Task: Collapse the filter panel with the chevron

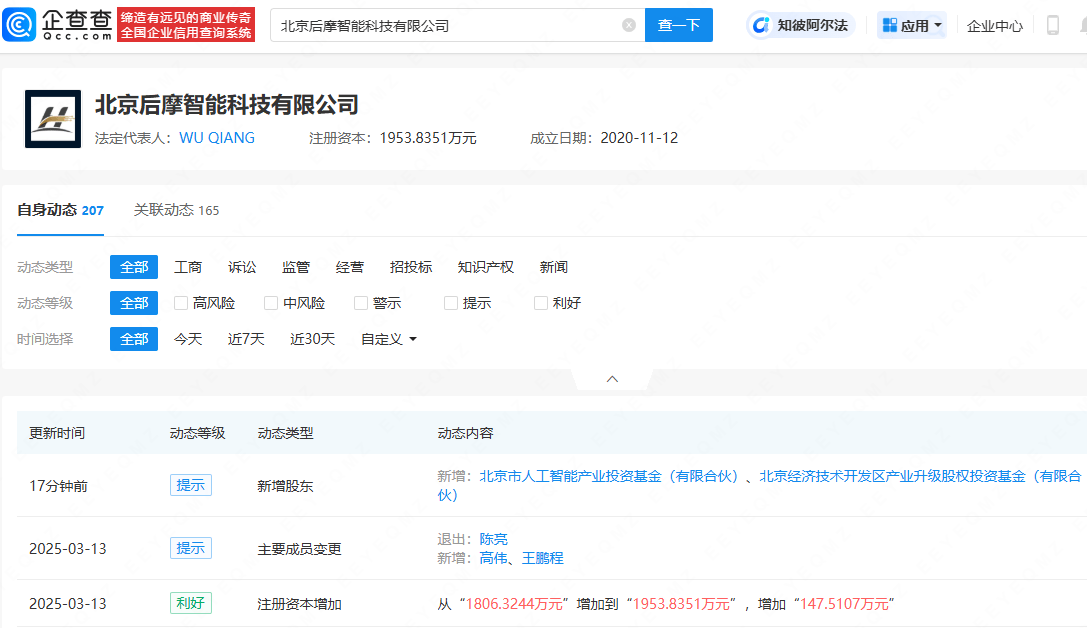Action: pyautogui.click(x=612, y=379)
